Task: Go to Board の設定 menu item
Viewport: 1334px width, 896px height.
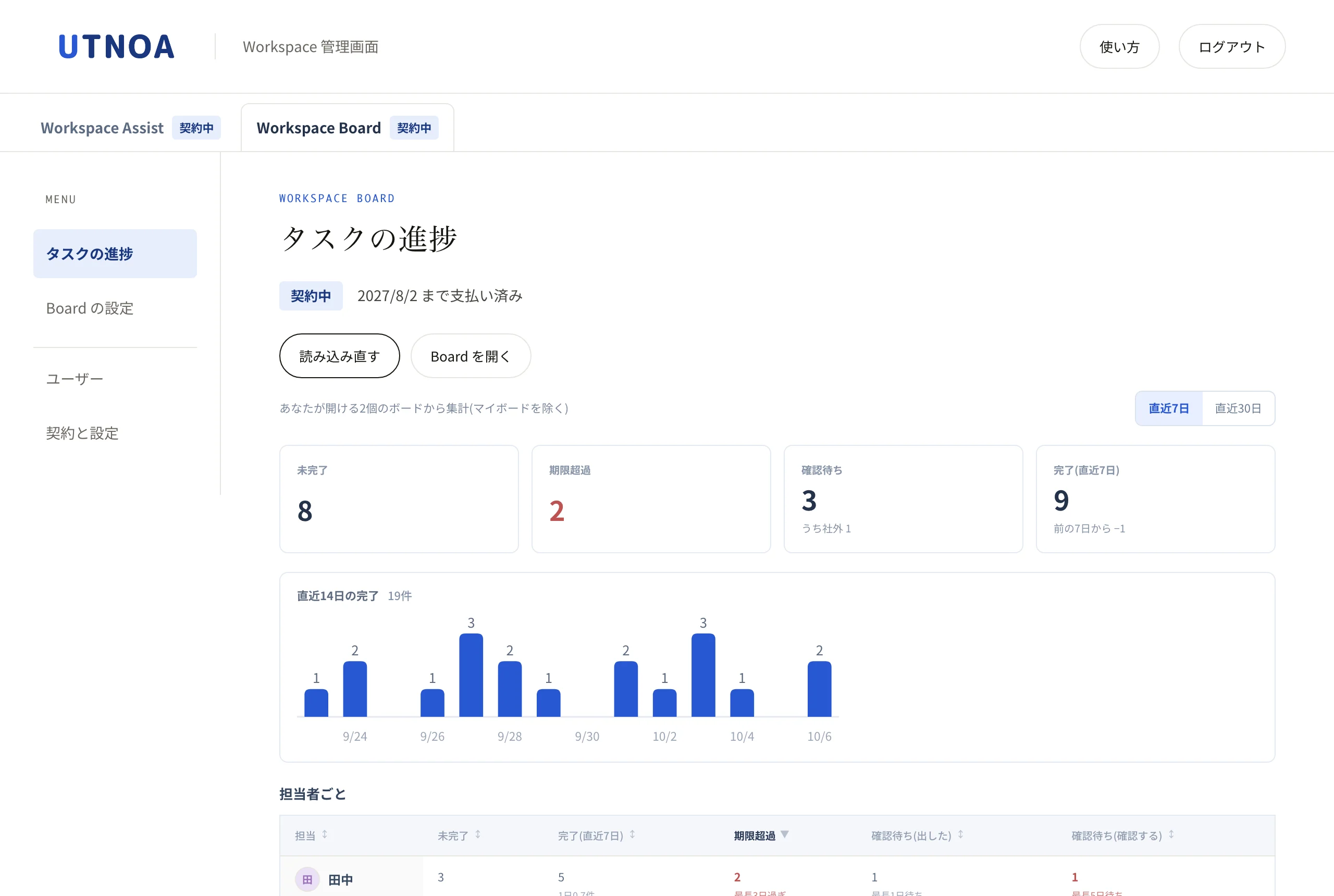Action: 115,308
